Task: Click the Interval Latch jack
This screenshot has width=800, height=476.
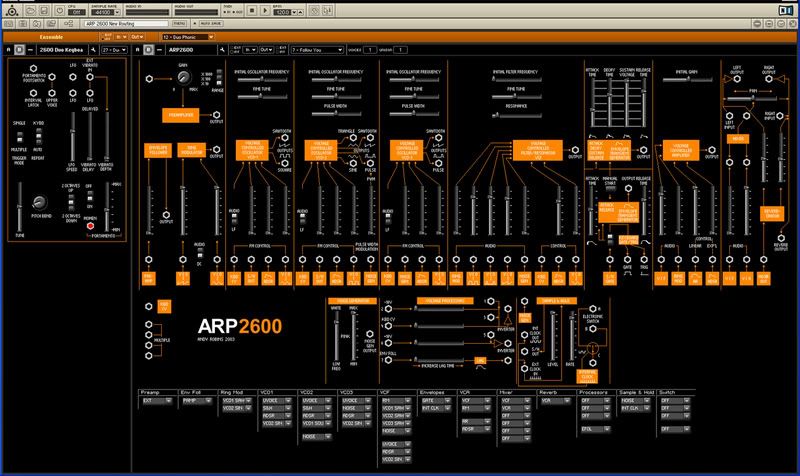Action: [33, 93]
